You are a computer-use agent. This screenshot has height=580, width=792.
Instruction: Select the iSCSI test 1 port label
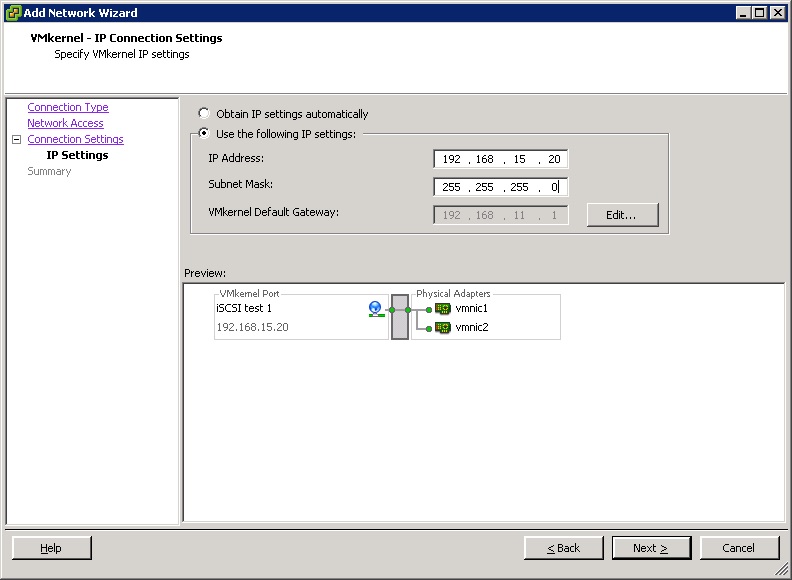tap(244, 309)
